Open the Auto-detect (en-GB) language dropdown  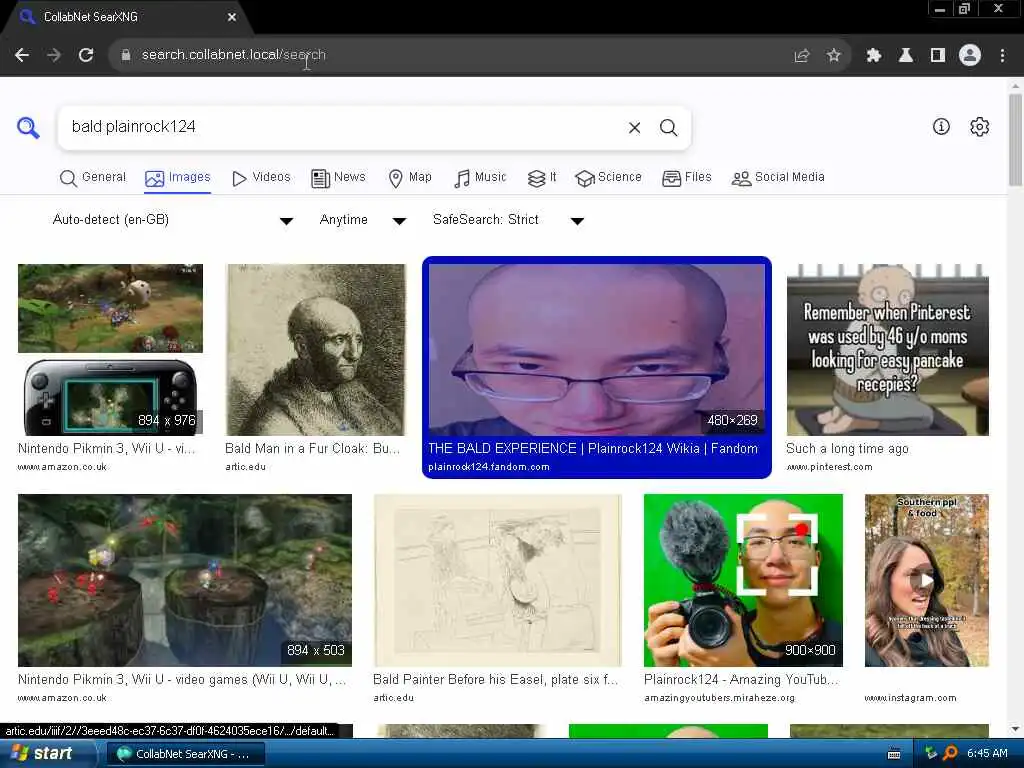(172, 220)
